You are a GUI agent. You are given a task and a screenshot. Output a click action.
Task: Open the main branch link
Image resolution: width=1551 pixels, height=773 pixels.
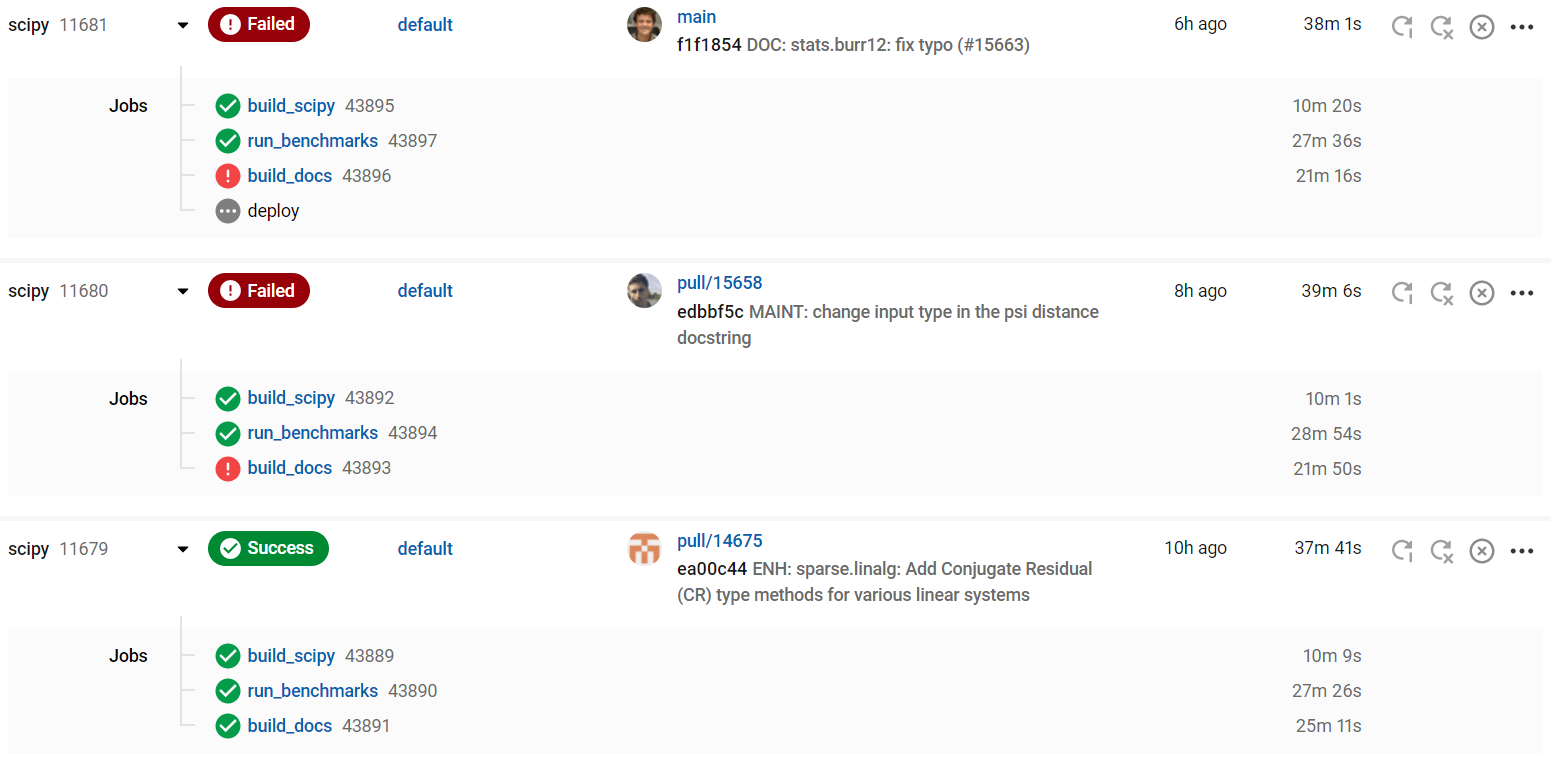[697, 16]
